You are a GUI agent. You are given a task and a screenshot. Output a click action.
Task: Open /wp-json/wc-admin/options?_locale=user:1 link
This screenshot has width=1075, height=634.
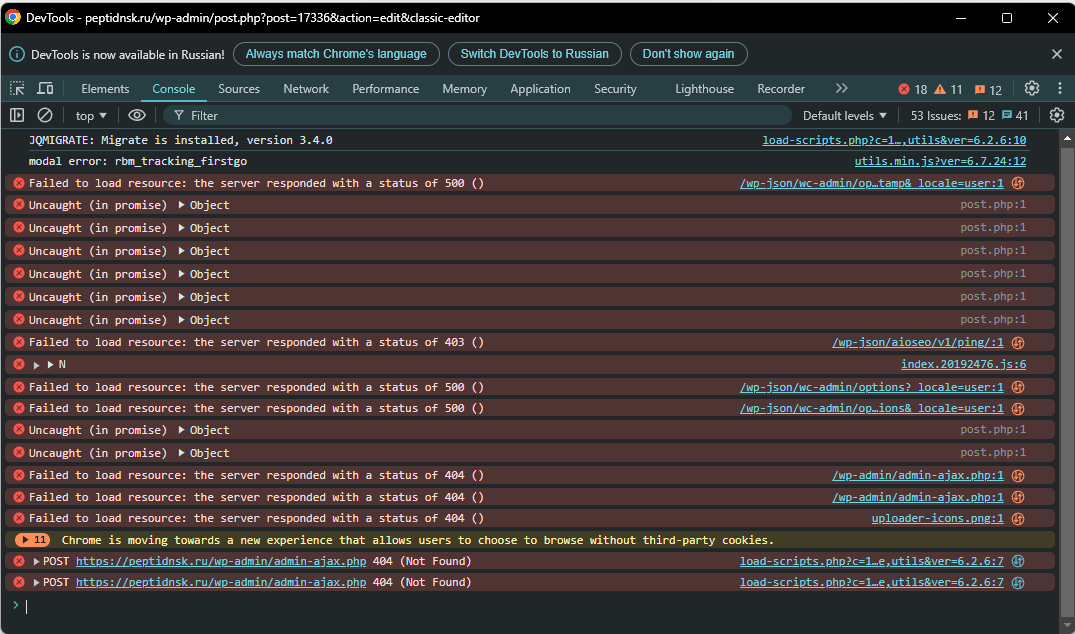click(x=871, y=387)
